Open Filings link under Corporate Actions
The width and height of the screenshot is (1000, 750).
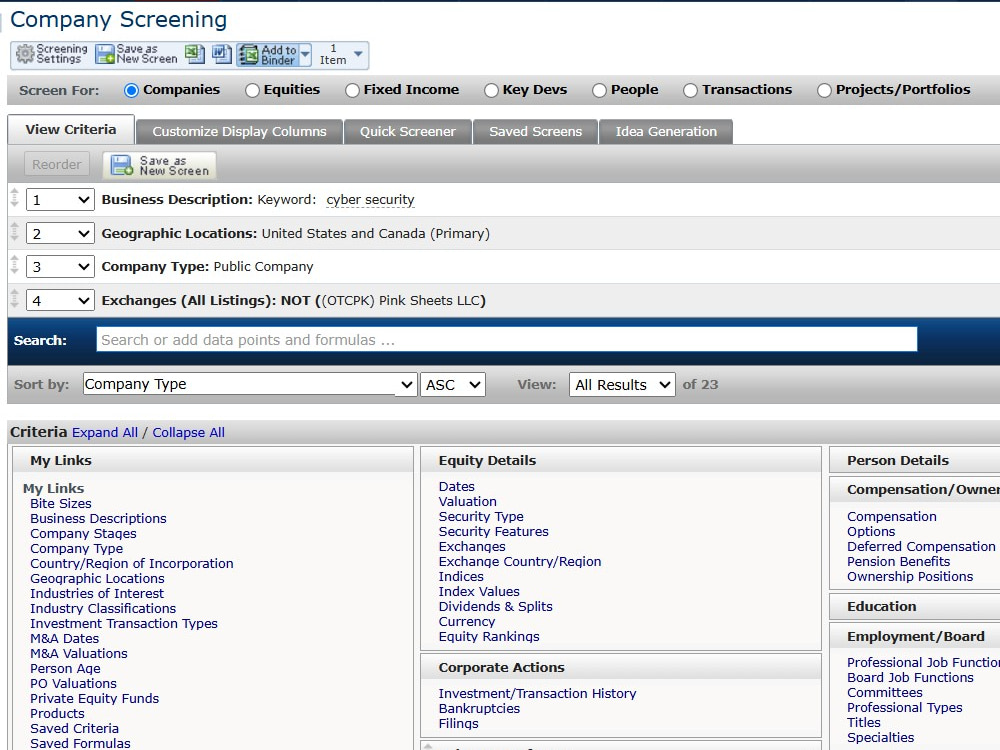point(459,723)
